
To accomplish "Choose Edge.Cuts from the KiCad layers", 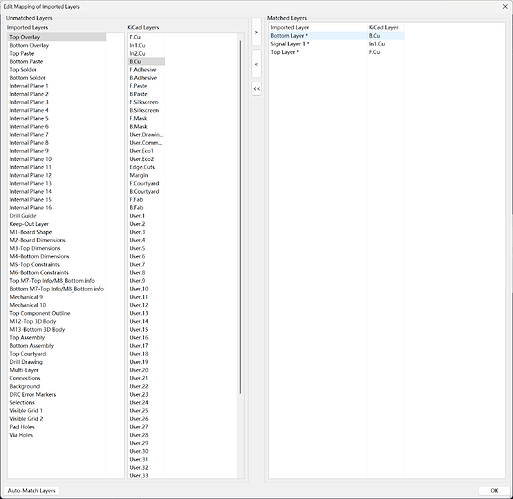I will pos(142,167).
